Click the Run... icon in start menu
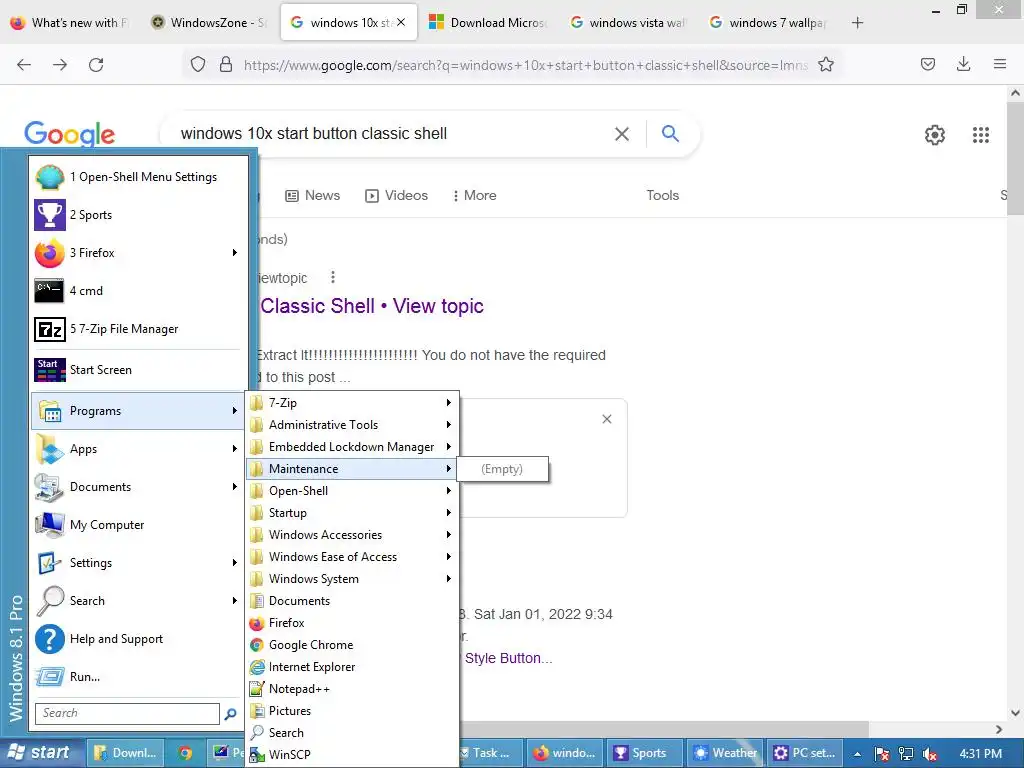The height and width of the screenshot is (768, 1024). click(x=50, y=677)
